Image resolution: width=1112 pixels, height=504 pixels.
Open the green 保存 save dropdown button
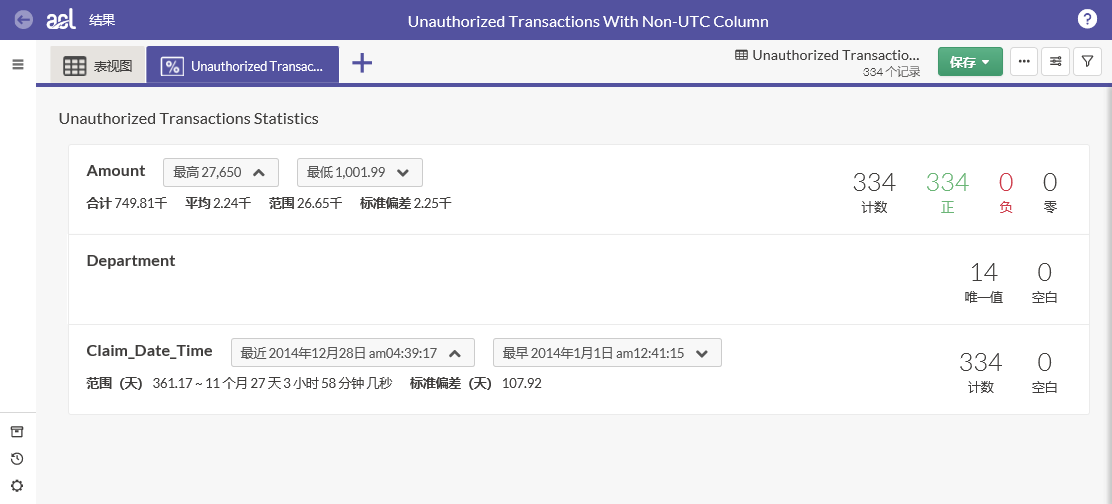[x=970, y=62]
